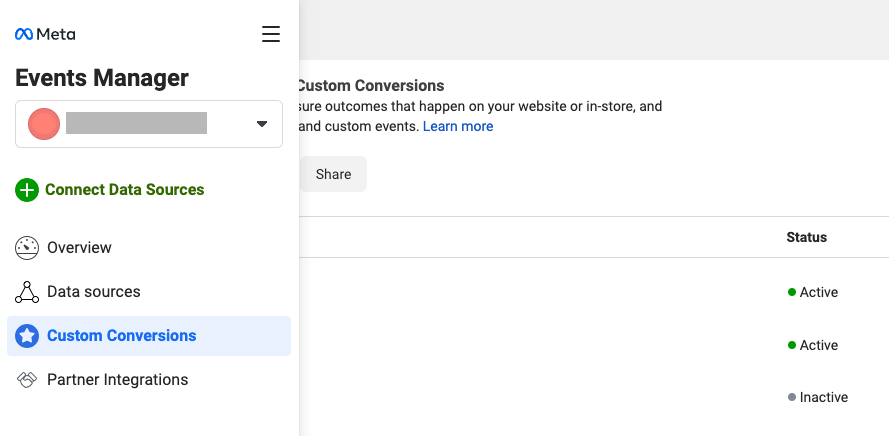Click the red account avatar circle
The width and height of the screenshot is (889, 436).
44,124
